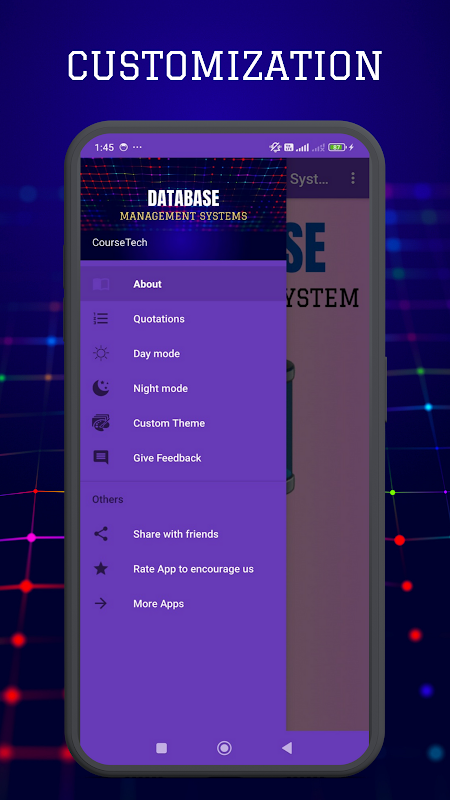Click the palette icon for Custom Theme
Image resolution: width=450 pixels, height=800 pixels.
click(101, 423)
